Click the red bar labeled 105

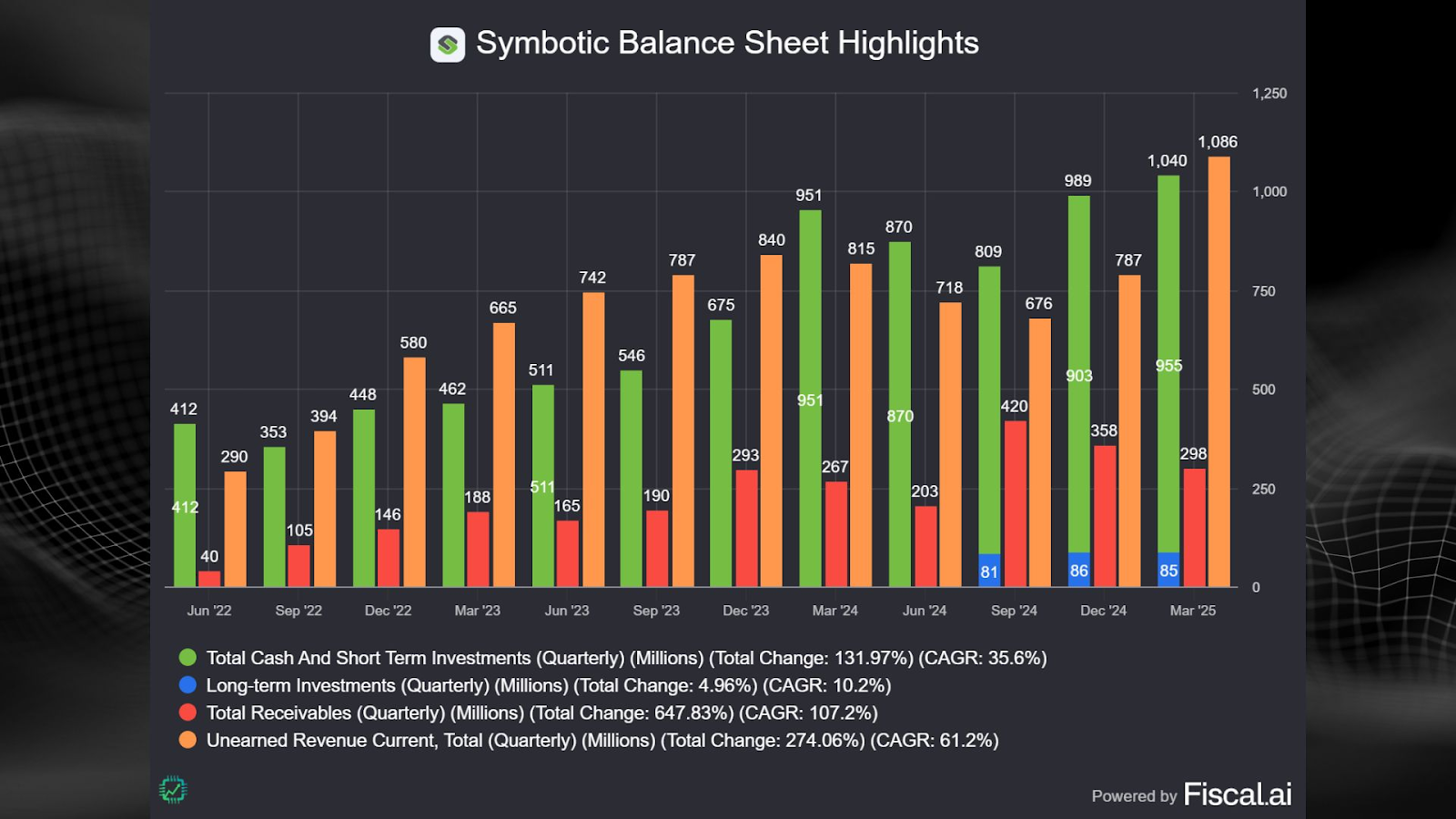click(x=298, y=566)
